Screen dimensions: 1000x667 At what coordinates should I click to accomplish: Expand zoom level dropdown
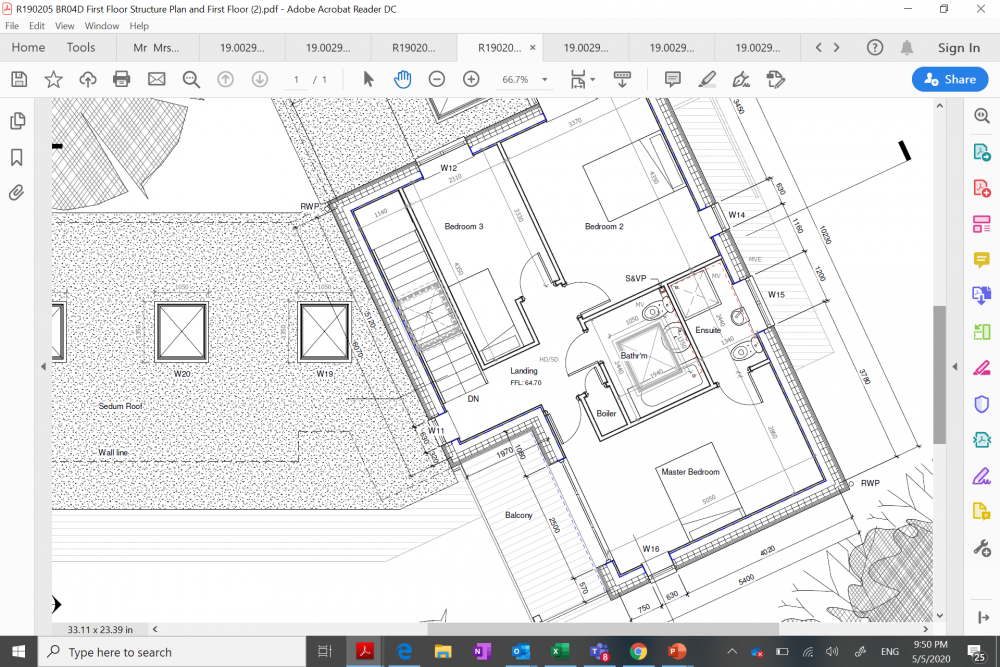pos(545,80)
